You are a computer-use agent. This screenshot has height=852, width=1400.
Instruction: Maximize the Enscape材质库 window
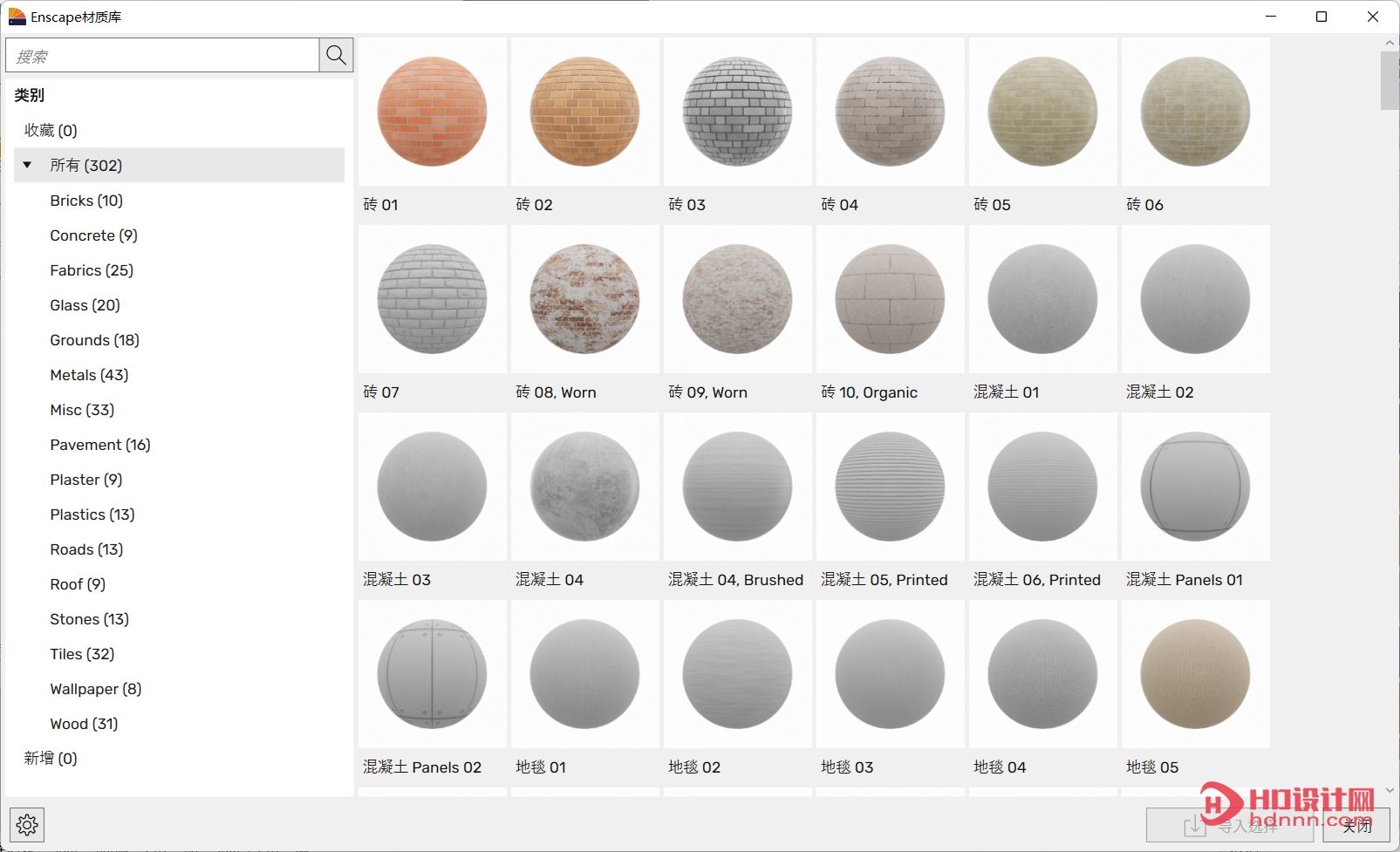pyautogui.click(x=1321, y=17)
